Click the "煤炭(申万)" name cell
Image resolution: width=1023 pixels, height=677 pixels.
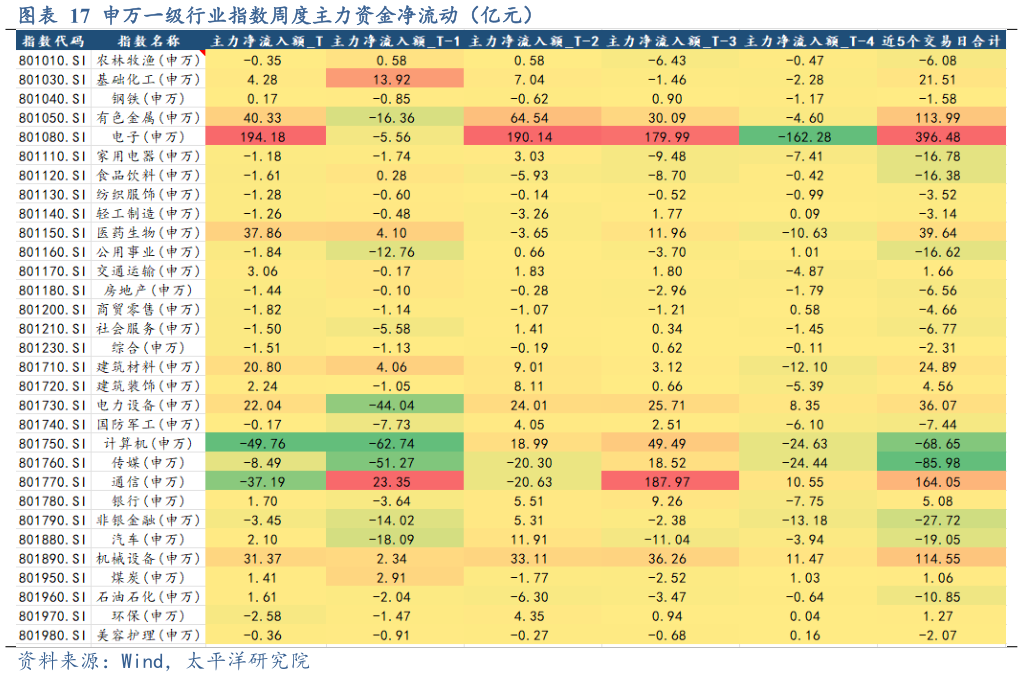coord(148,578)
